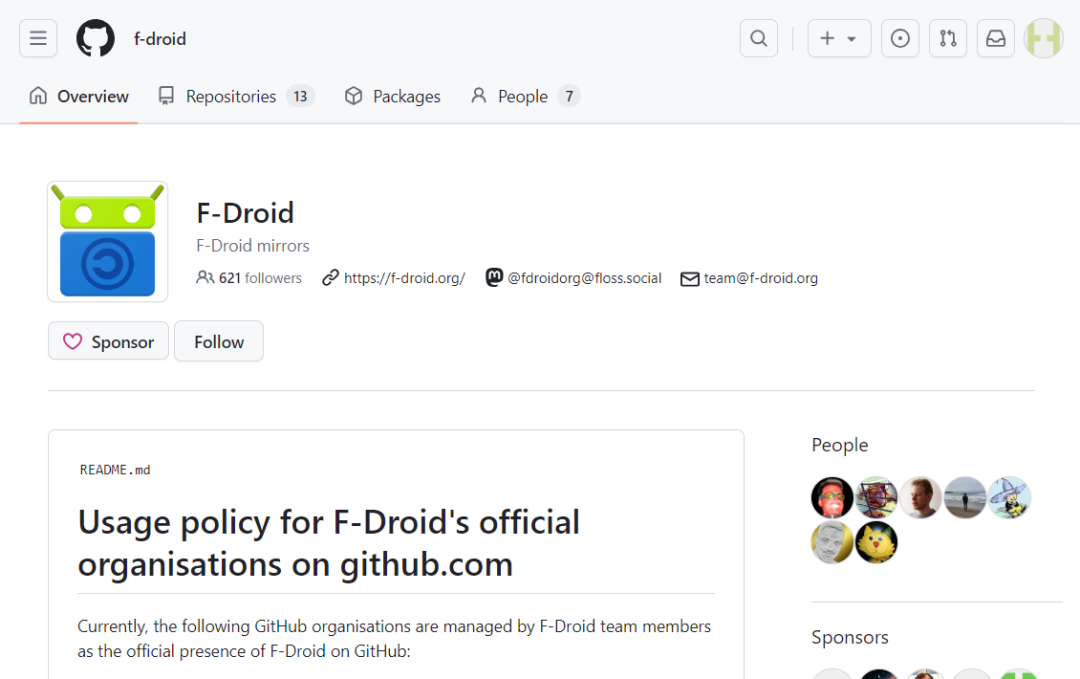Viewport: 1080px width, 679px height.
Task: Click the README.md file label
Action: (x=115, y=470)
